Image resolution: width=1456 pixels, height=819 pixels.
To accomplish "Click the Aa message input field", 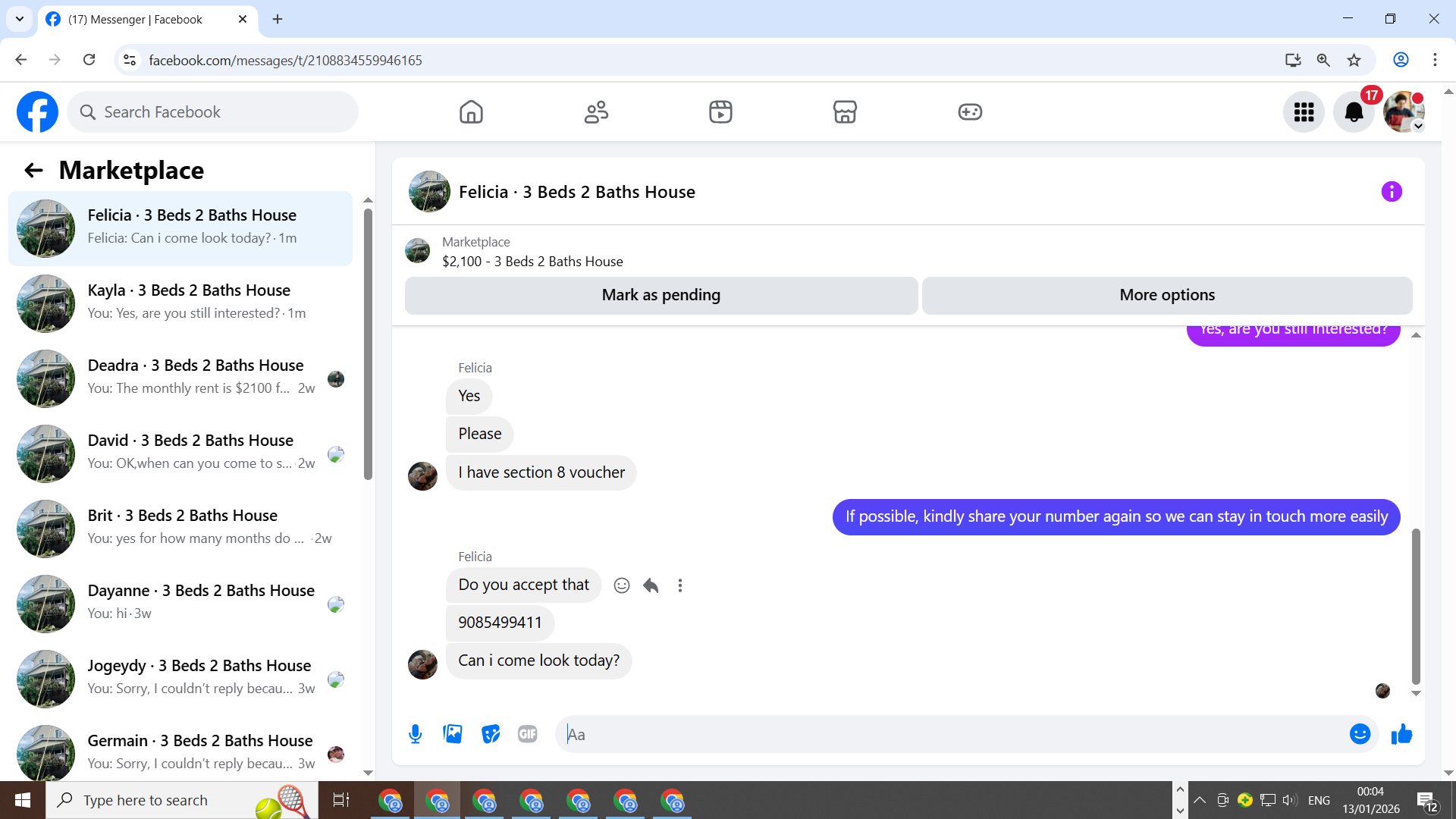I will (x=948, y=734).
